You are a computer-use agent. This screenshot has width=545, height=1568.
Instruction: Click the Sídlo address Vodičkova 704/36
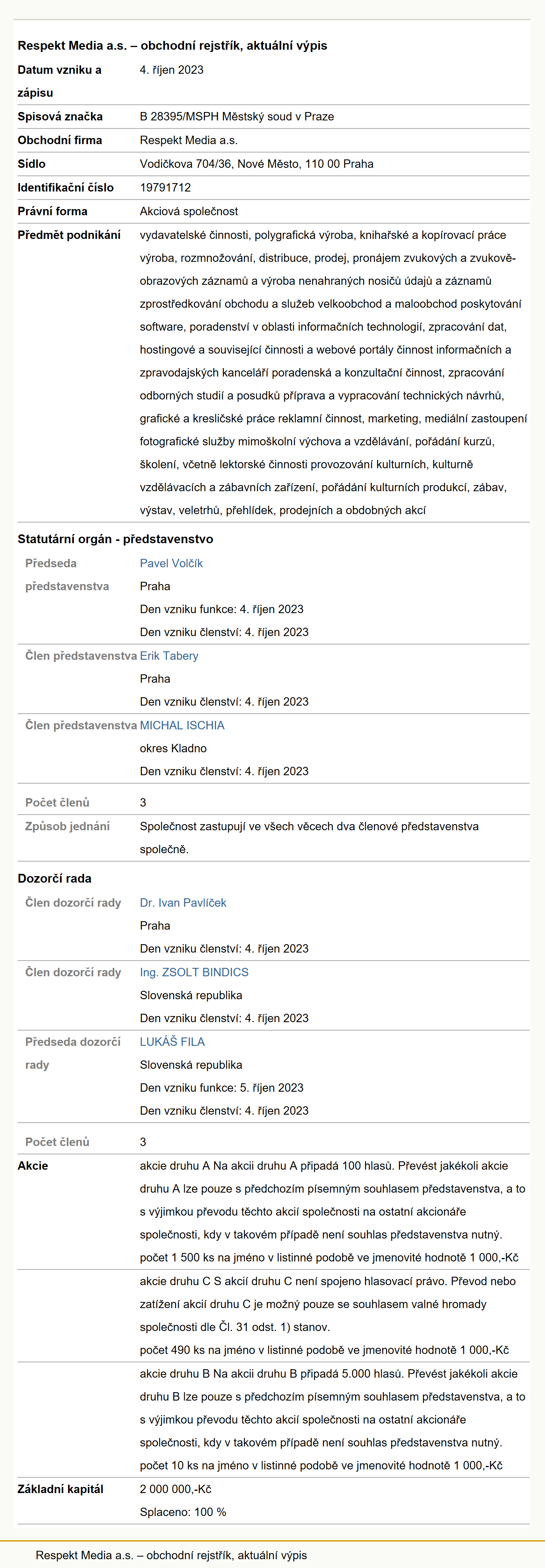pyautogui.click(x=257, y=164)
